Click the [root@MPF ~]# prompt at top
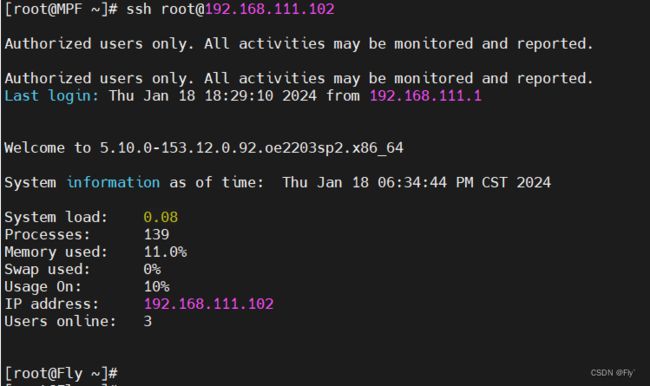This screenshot has width=650, height=386. (x=61, y=10)
